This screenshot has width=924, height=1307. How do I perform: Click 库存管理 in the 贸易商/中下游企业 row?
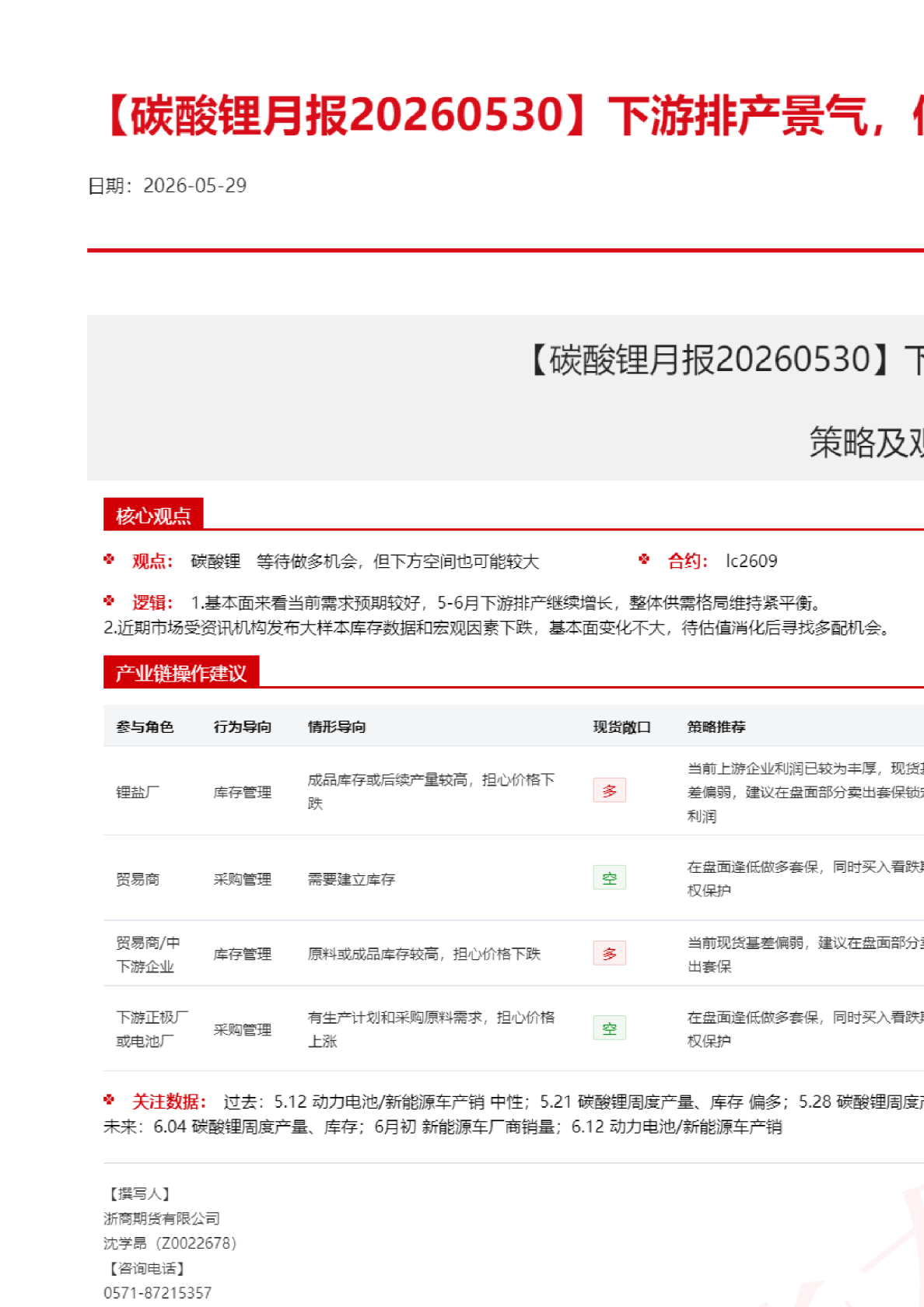(243, 954)
